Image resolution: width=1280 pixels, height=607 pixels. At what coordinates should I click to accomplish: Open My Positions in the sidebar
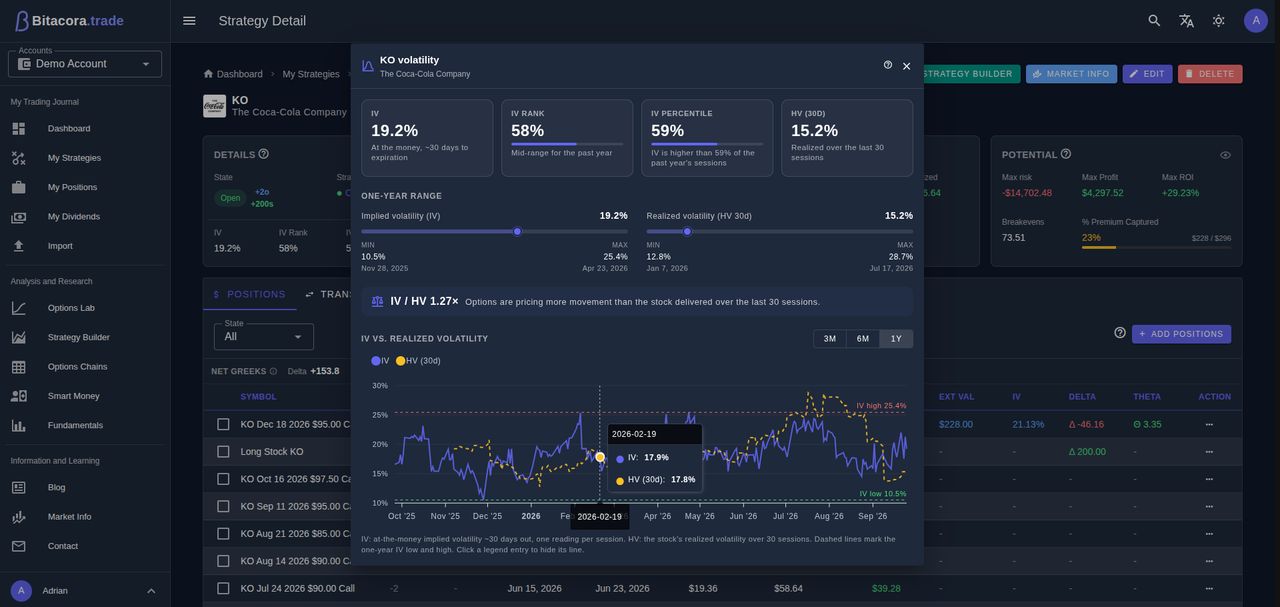(x=85, y=187)
